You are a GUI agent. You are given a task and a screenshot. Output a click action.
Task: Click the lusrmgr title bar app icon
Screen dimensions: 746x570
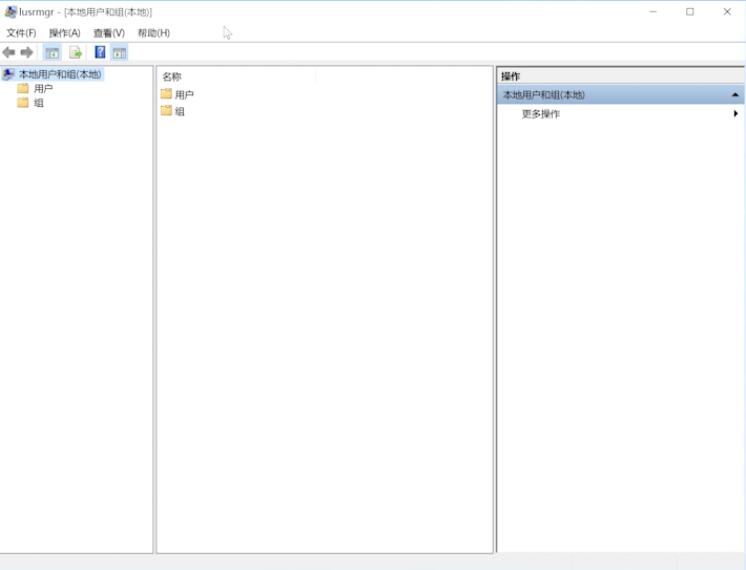(10, 12)
